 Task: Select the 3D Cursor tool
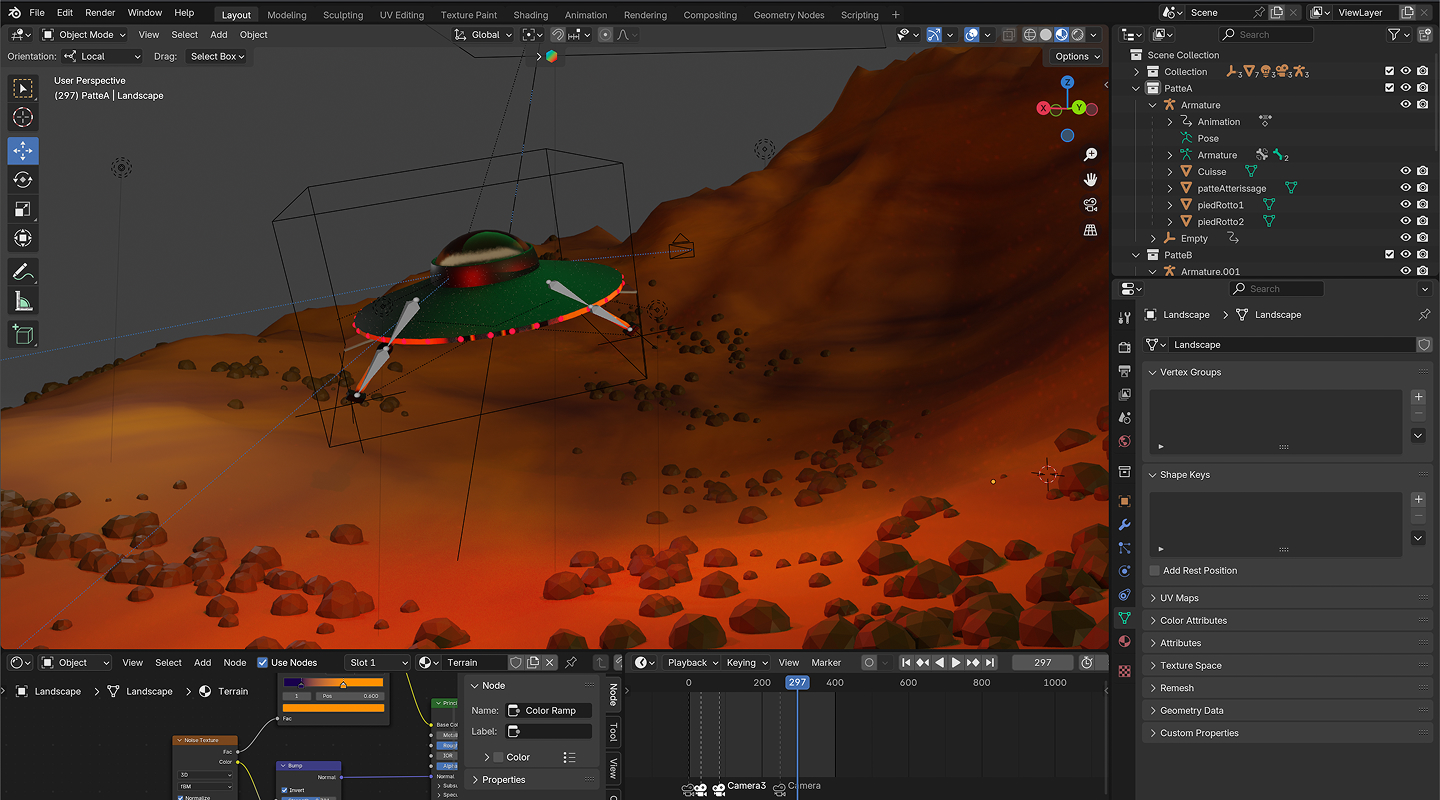coord(23,118)
